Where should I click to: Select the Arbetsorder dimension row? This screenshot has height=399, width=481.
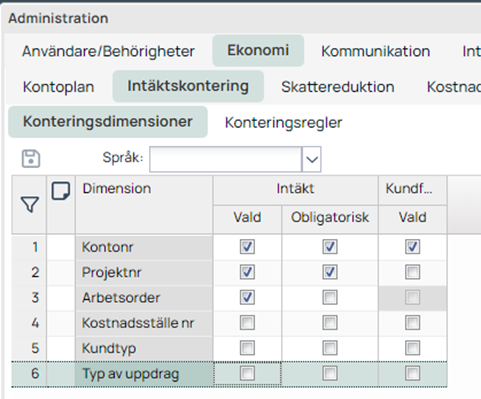tap(144, 298)
